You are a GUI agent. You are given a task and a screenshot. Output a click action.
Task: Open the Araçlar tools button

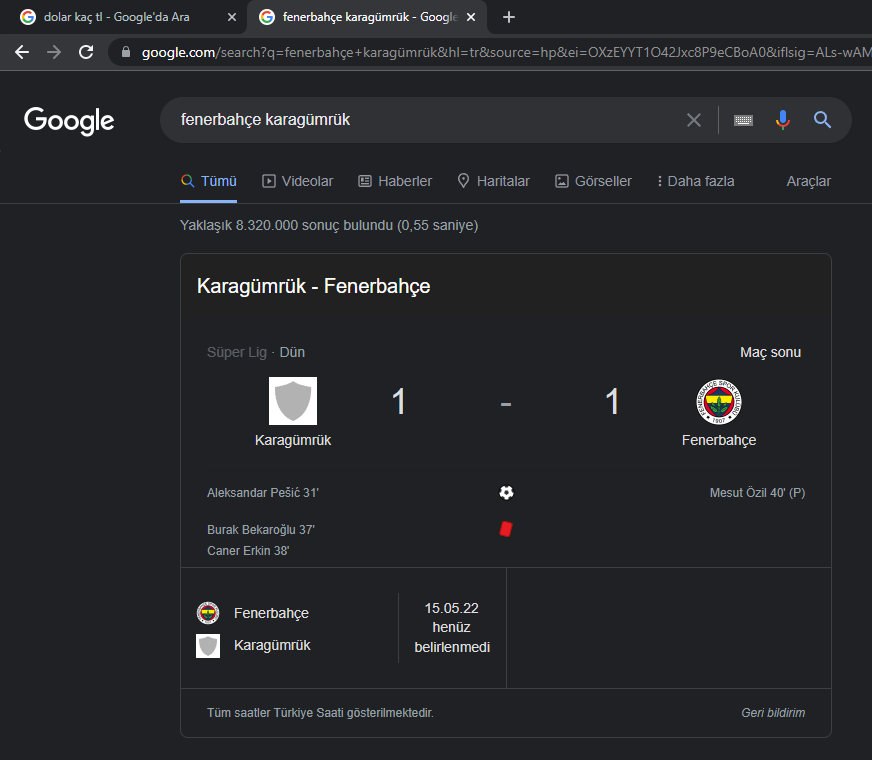(808, 181)
